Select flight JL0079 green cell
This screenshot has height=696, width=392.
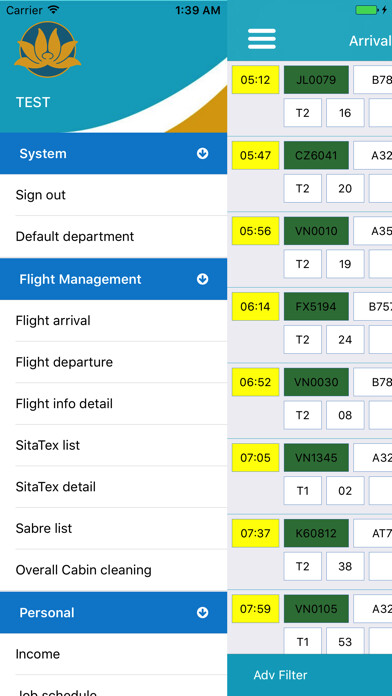[316, 80]
